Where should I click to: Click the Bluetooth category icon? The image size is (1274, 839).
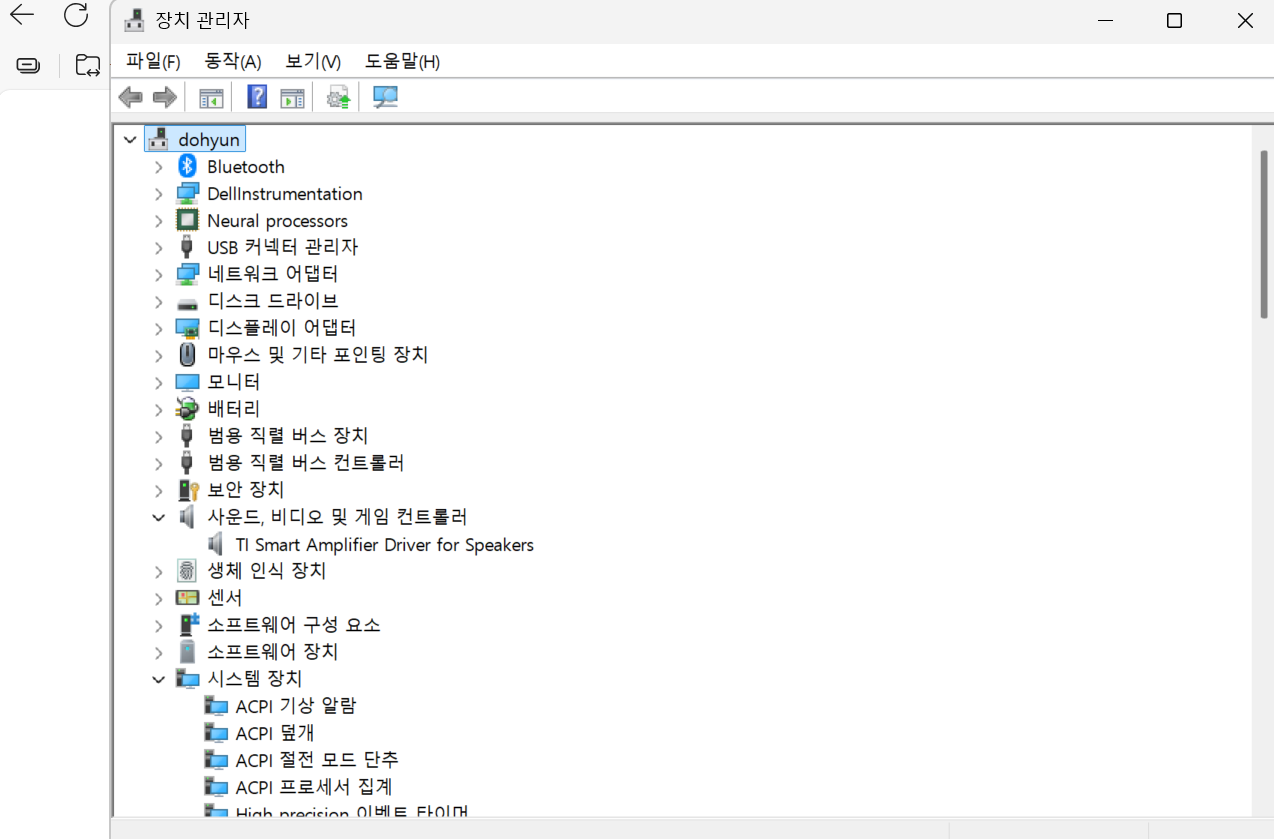[x=187, y=166]
